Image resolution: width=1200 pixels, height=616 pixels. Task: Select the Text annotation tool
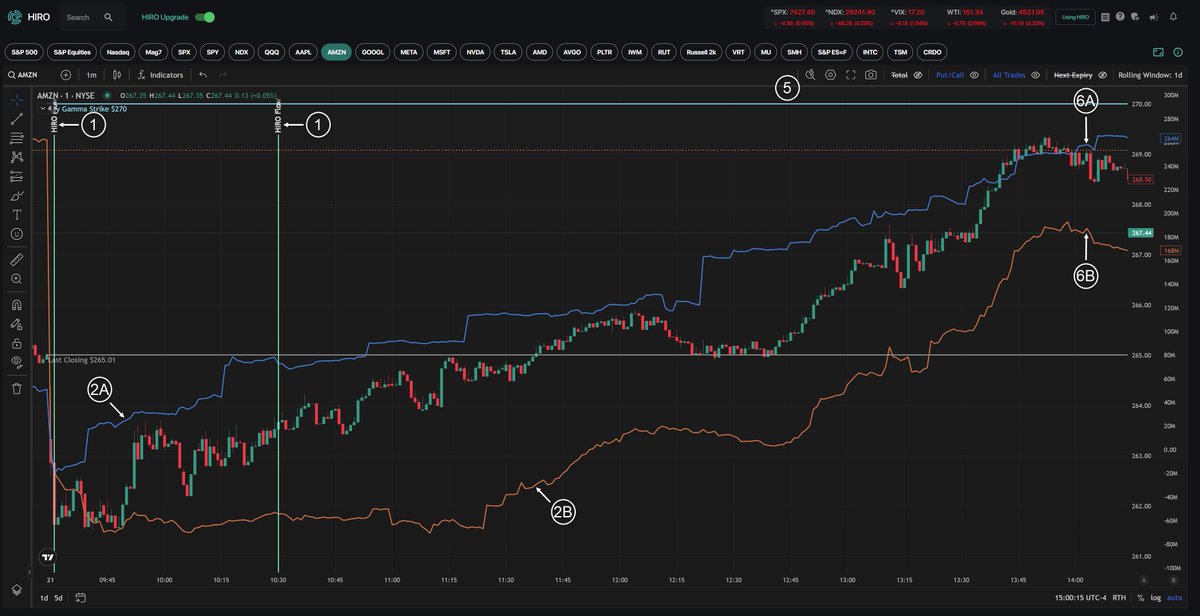pyautogui.click(x=17, y=214)
